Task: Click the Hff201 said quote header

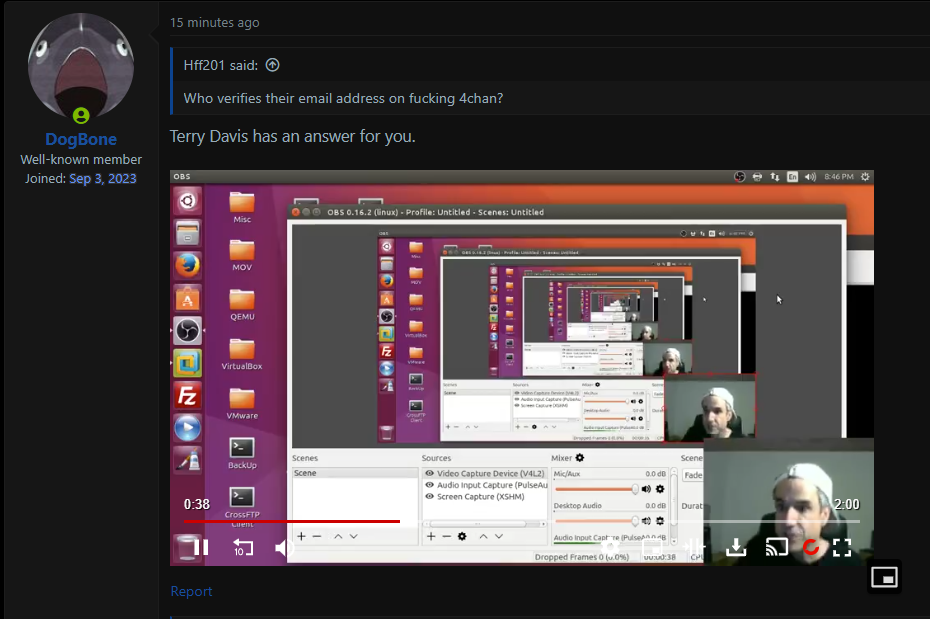Action: pyautogui.click(x=221, y=65)
